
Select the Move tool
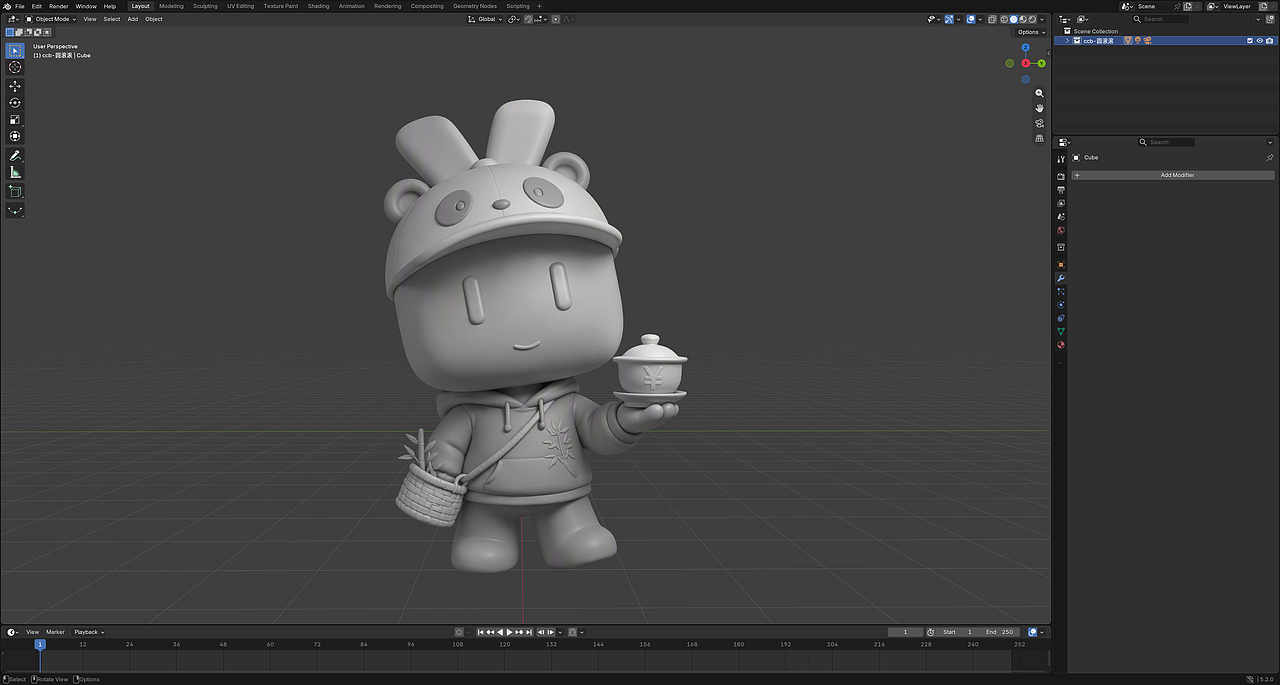15,86
